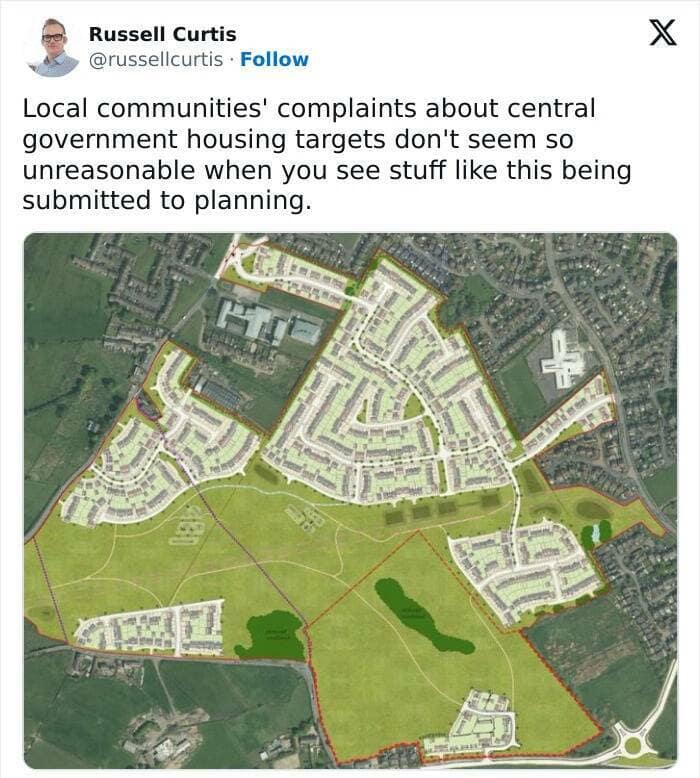Open the housing site plan image

click(350, 500)
